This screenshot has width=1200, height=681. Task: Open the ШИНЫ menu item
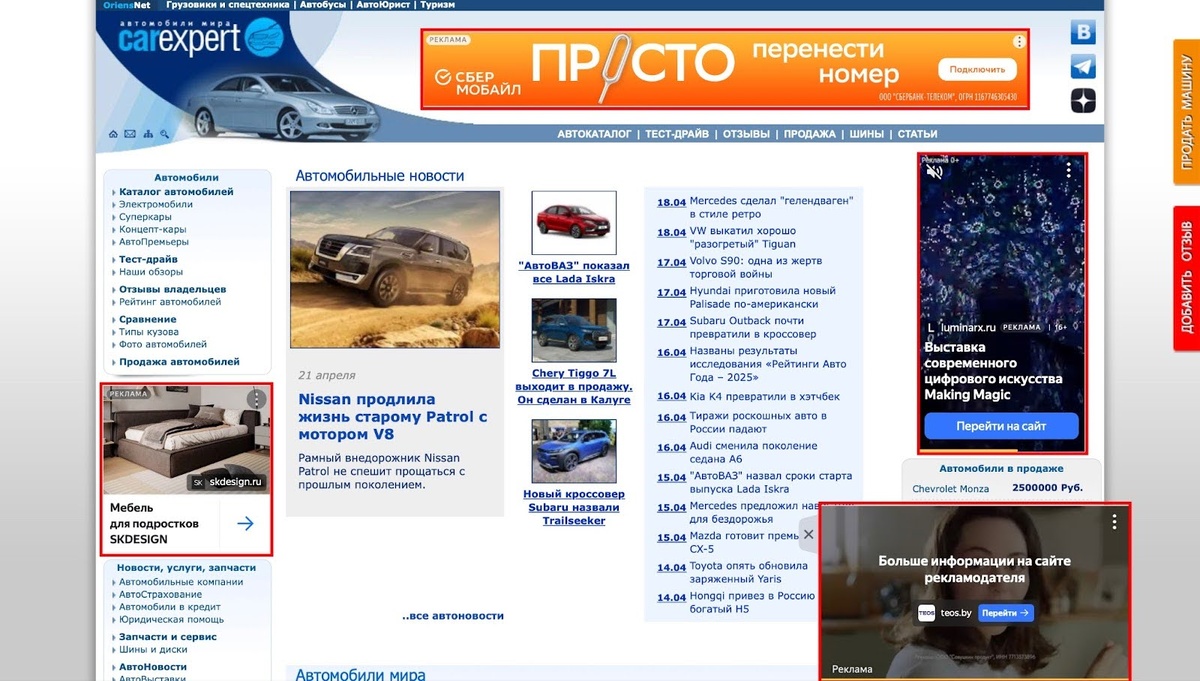(867, 134)
